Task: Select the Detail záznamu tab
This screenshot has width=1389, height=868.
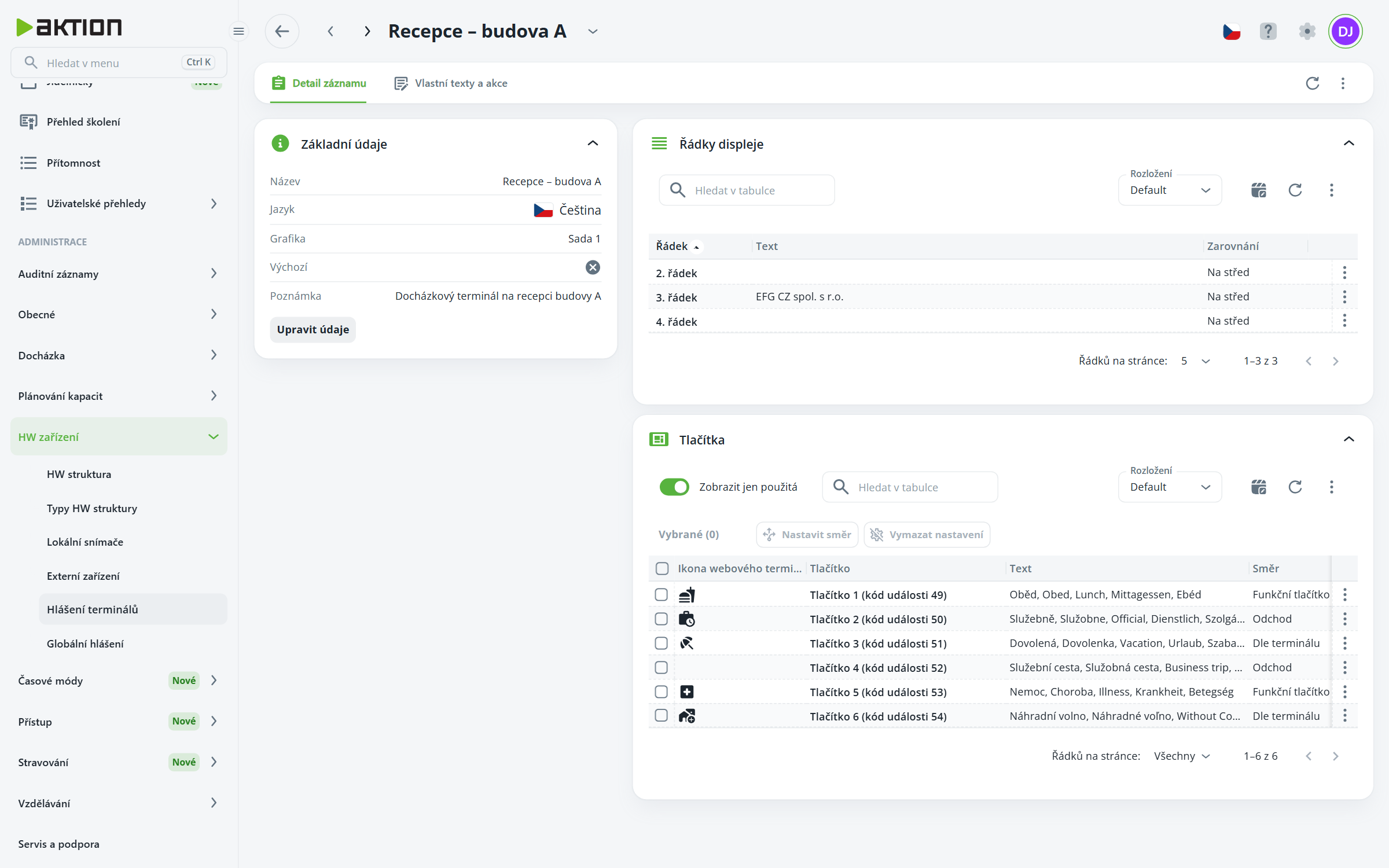Action: coord(318,83)
